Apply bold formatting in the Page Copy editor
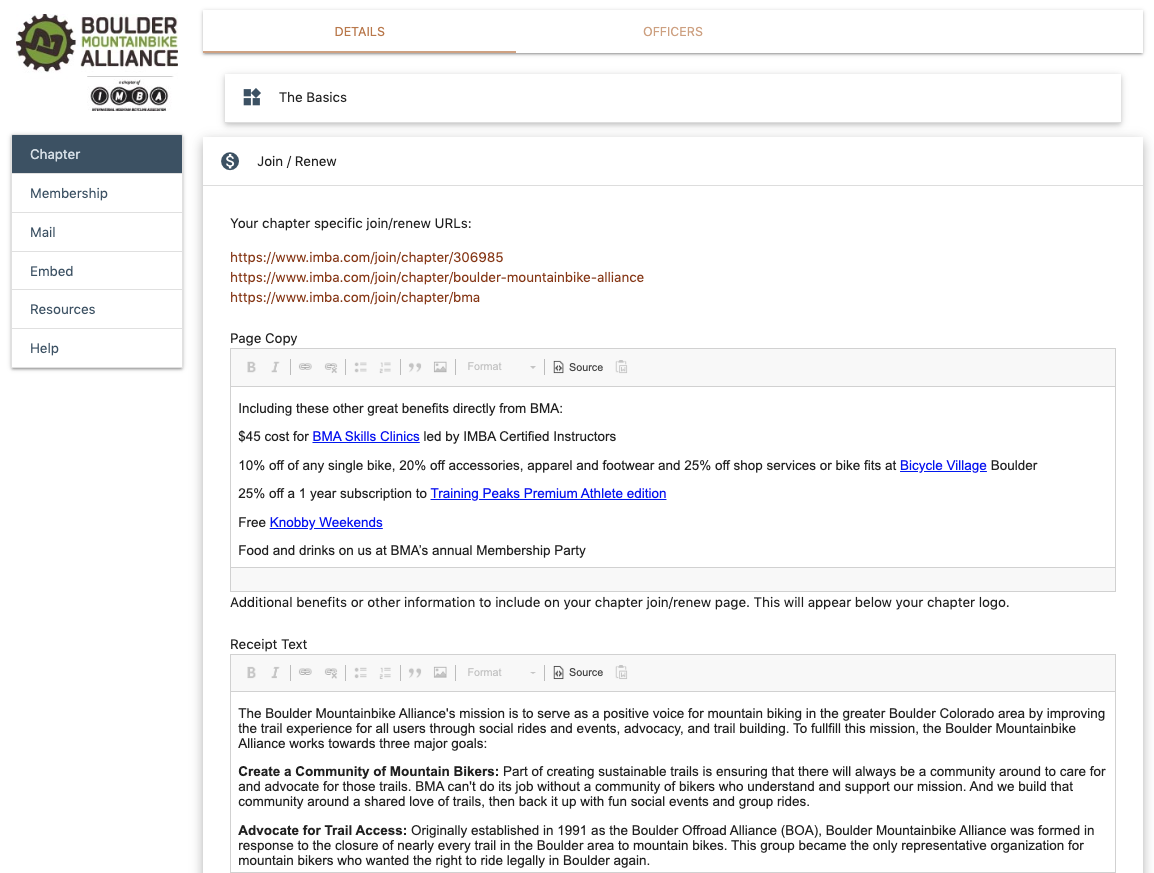The width and height of the screenshot is (1154, 873). click(251, 367)
